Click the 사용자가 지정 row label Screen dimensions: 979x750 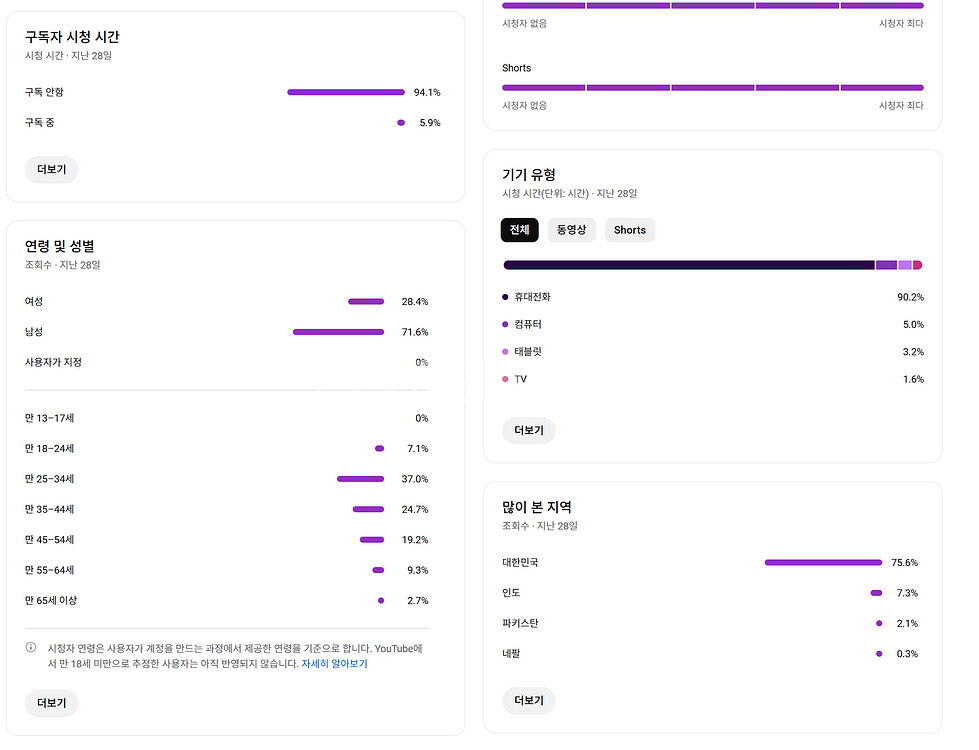point(53,362)
